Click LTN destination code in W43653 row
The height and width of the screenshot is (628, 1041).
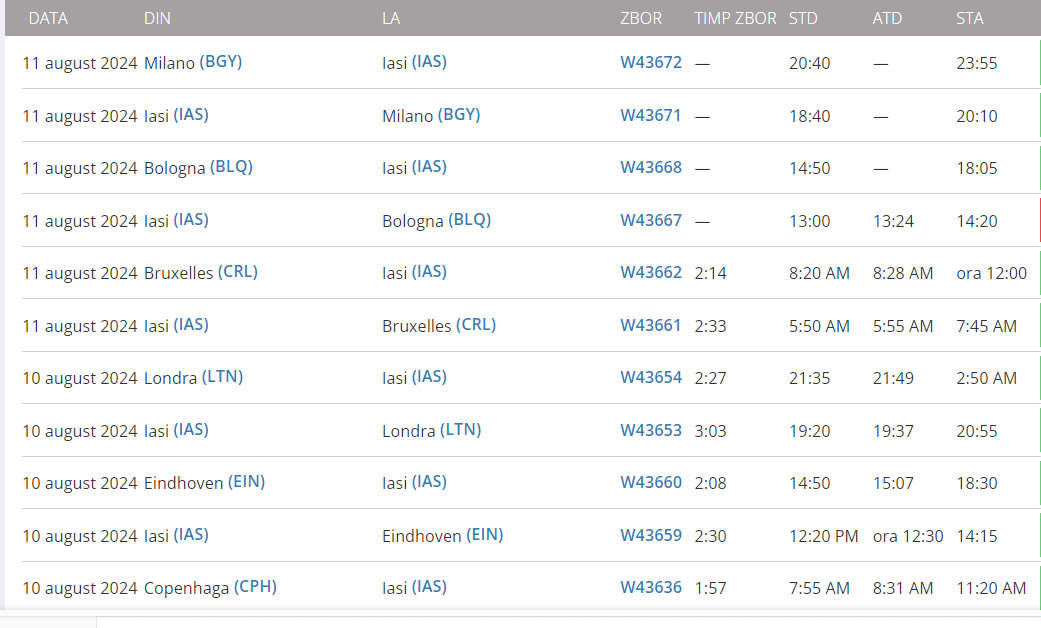pos(461,430)
